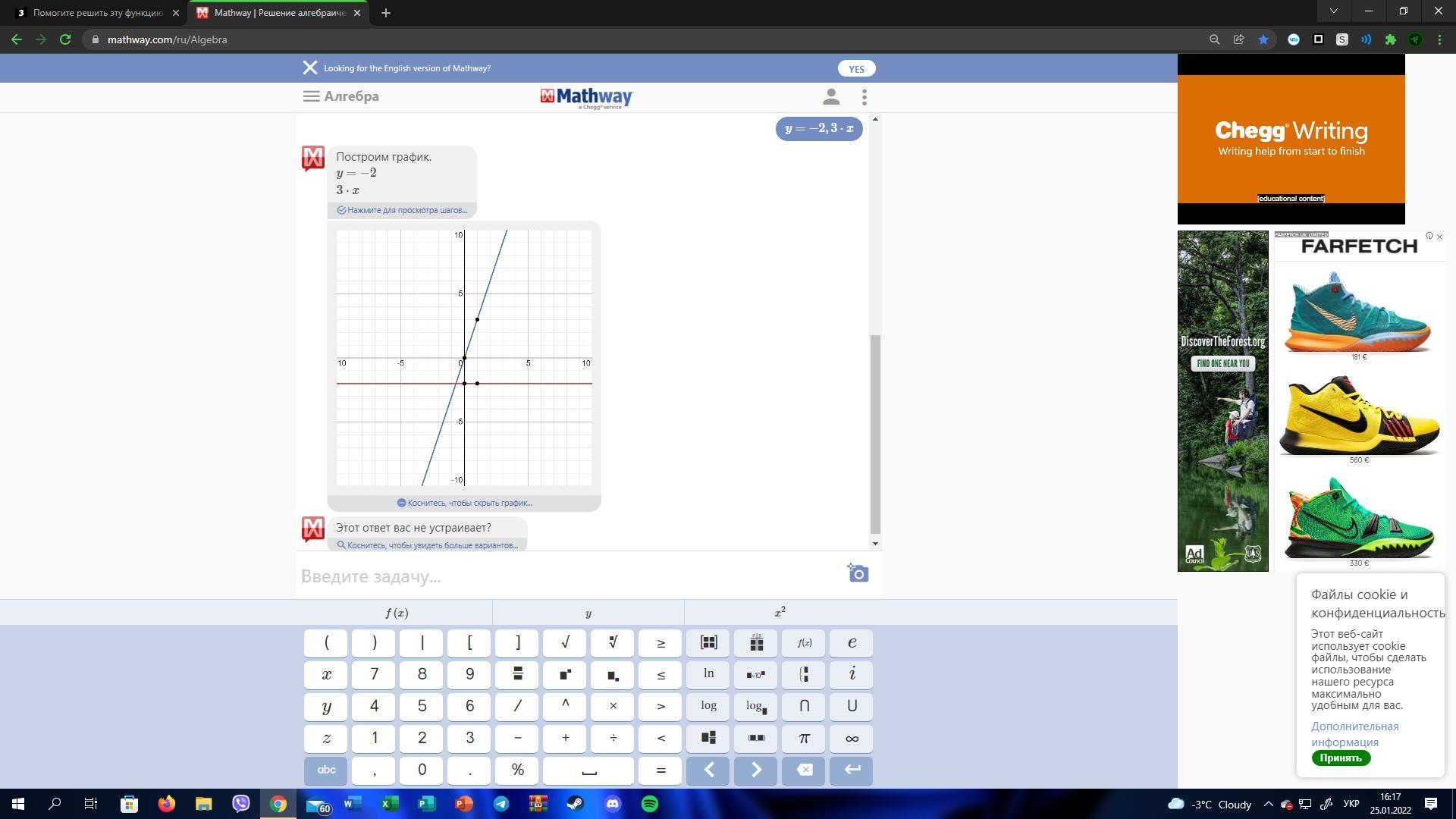The image size is (1456, 819).
Task: Open the three-dot options menu in the Mathway header
Action: [x=864, y=97]
